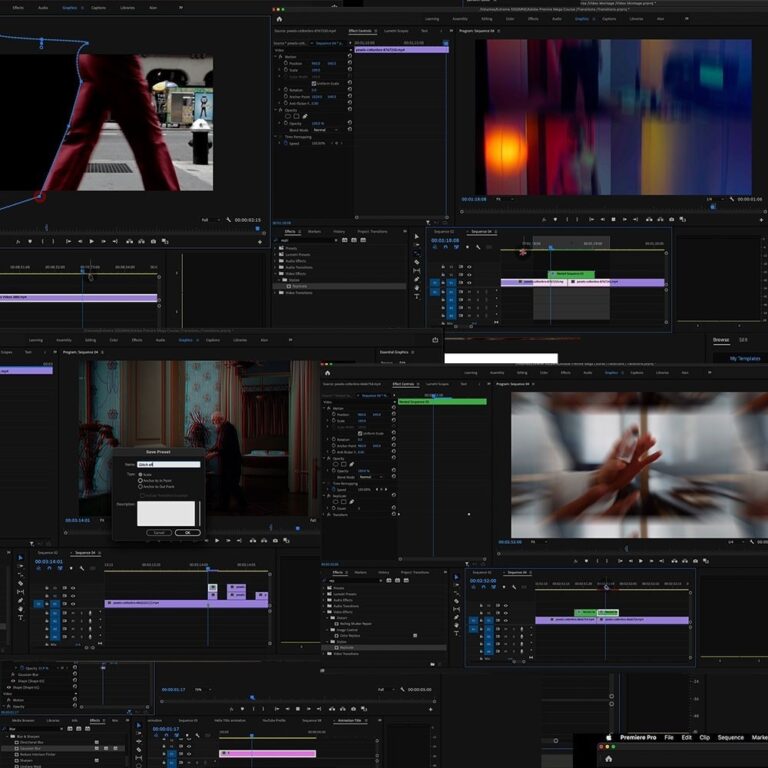Toggle top video track eye in Save Preset window timeline
This screenshot has height=768, width=768.
[x=73, y=588]
